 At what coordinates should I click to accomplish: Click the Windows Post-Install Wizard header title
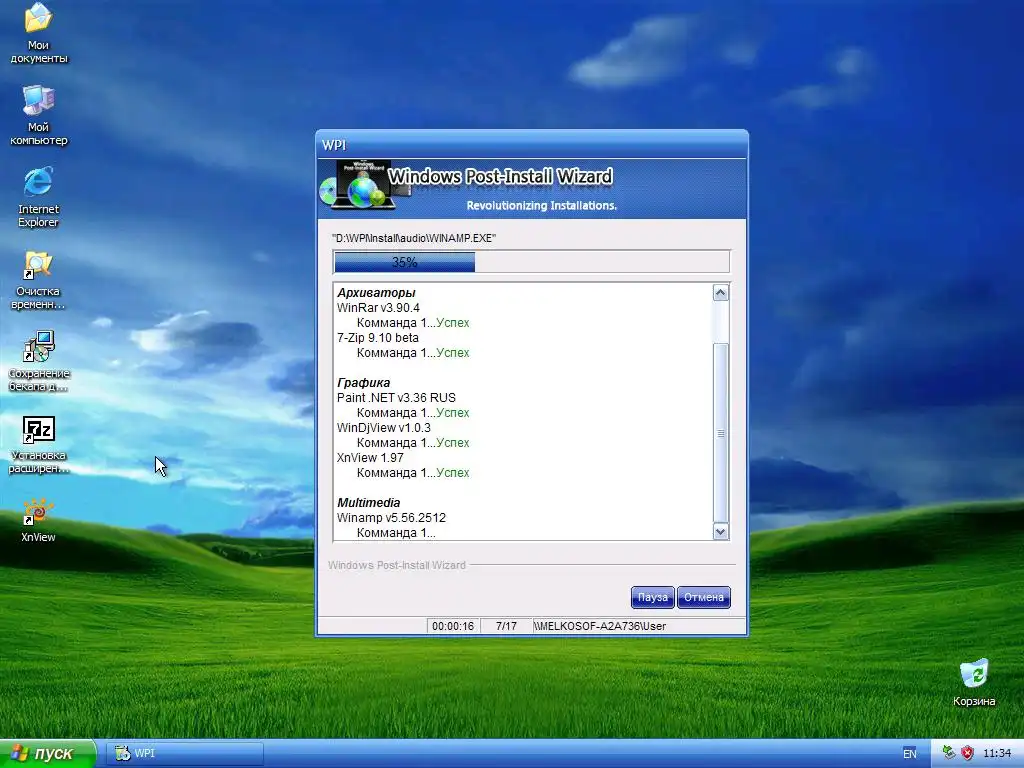500,176
